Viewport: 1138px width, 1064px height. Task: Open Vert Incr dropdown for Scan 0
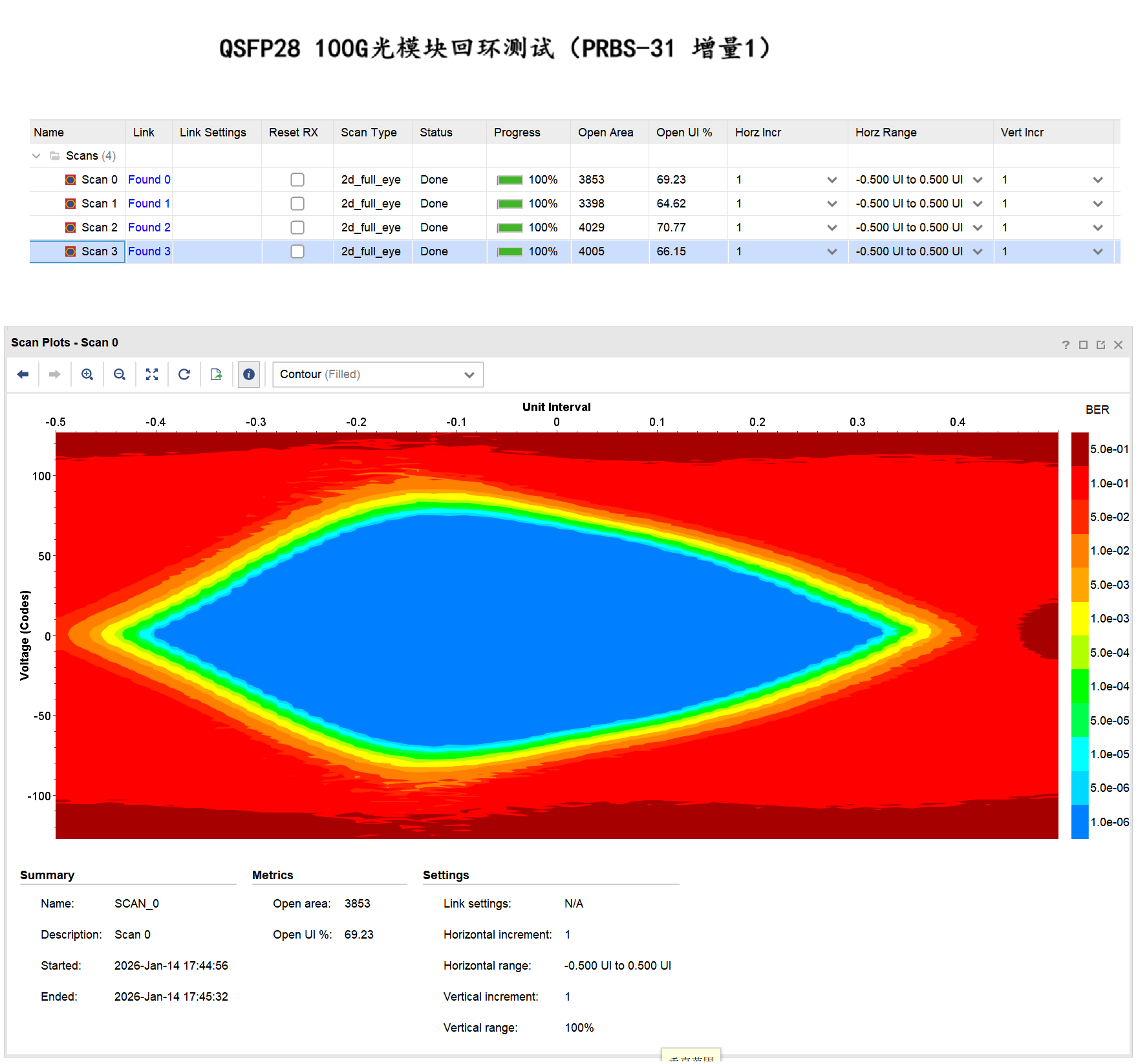[1097, 180]
